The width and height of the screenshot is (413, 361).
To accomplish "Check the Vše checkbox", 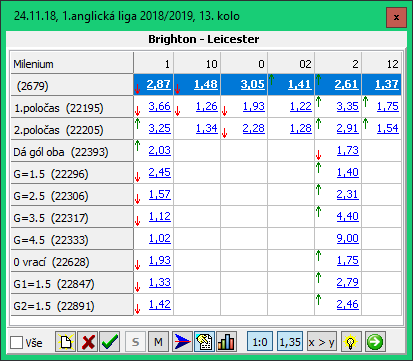I will coord(16,342).
